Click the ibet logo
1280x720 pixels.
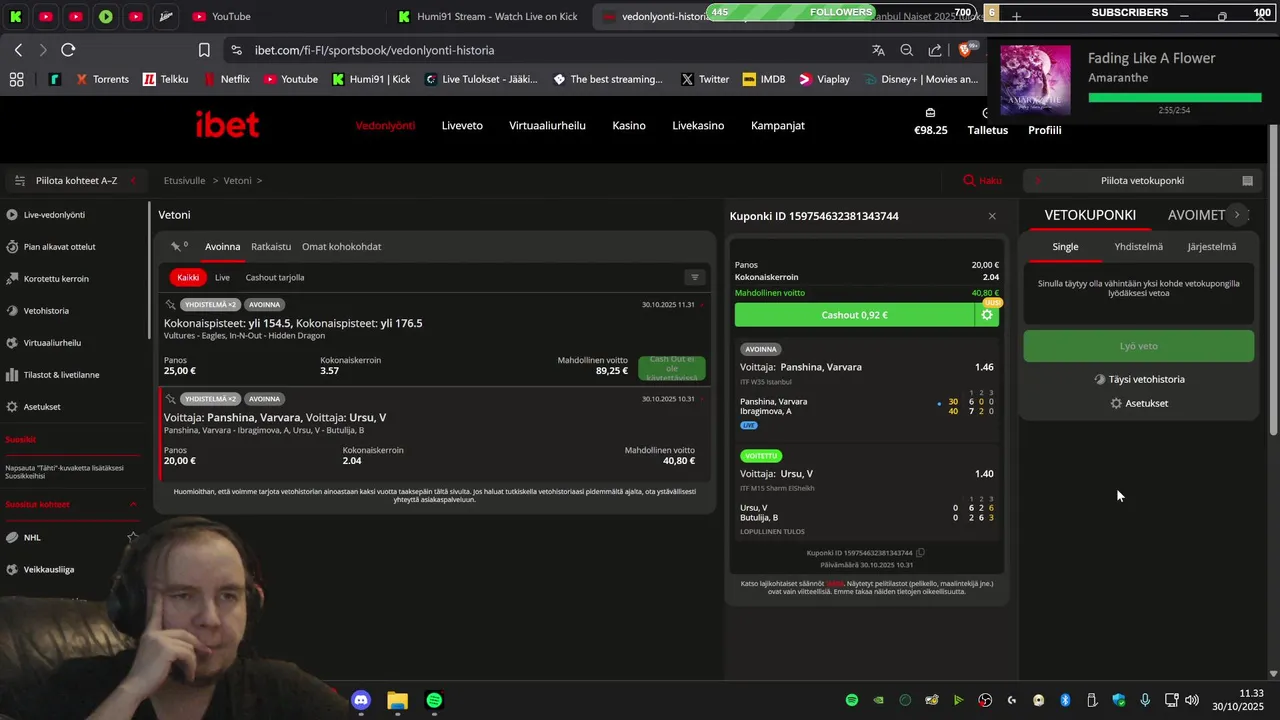227,125
